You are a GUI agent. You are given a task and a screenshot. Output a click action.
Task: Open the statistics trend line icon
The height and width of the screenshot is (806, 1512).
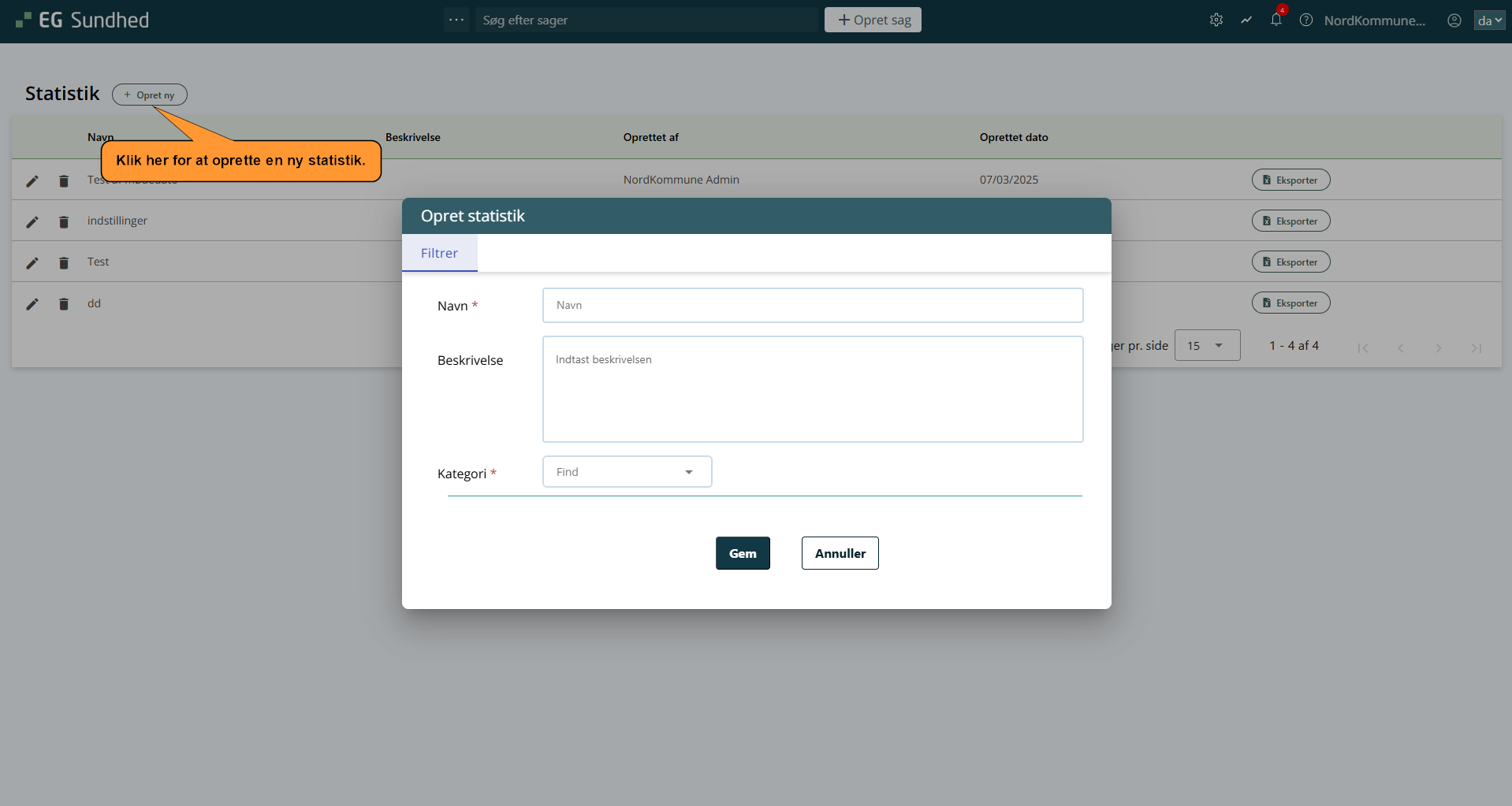1246,20
